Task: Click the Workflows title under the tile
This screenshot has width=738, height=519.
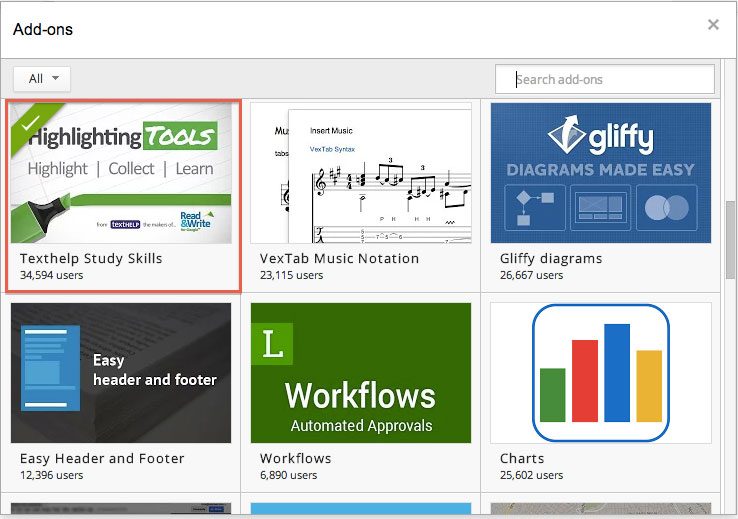Action: [x=295, y=458]
